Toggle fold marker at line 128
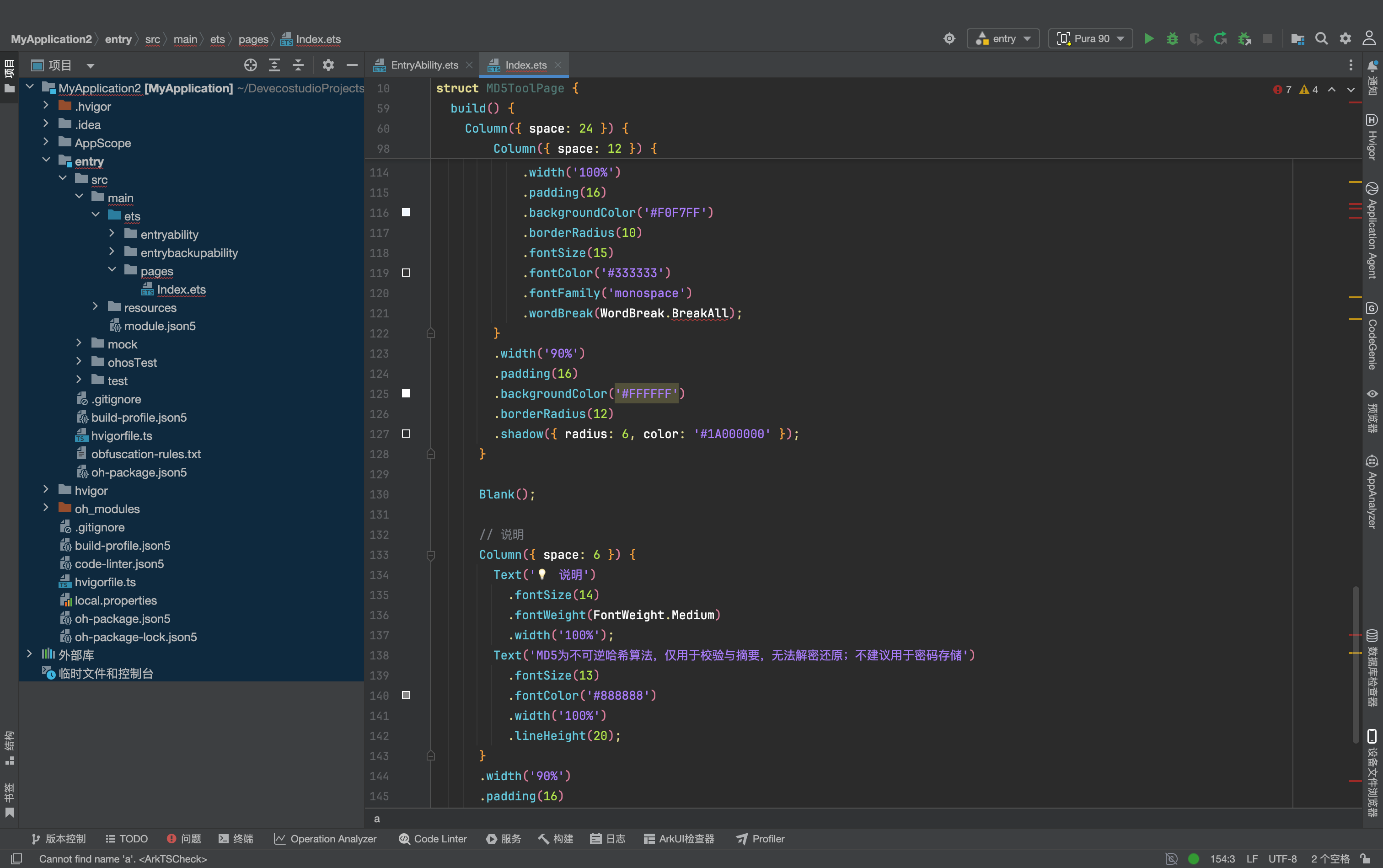 pyautogui.click(x=430, y=454)
